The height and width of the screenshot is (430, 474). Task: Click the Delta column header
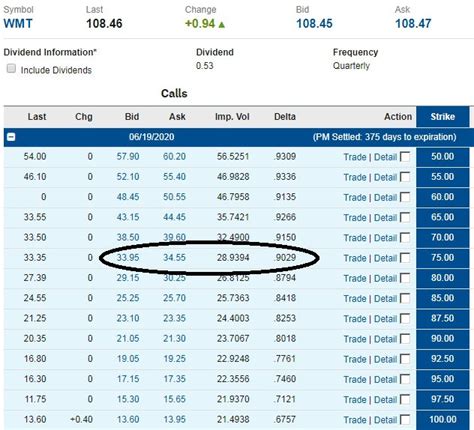coord(285,117)
